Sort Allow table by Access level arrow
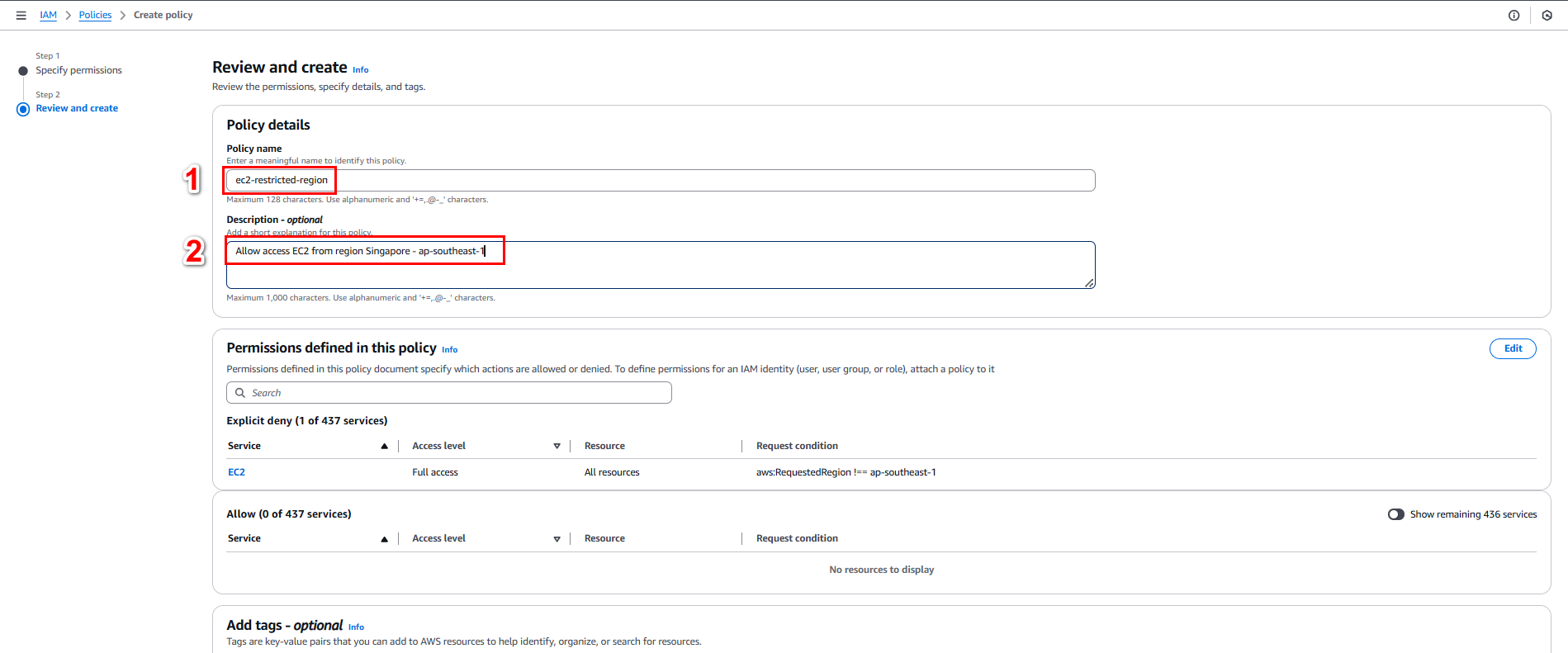This screenshot has height=653, width=1568. pos(557,539)
